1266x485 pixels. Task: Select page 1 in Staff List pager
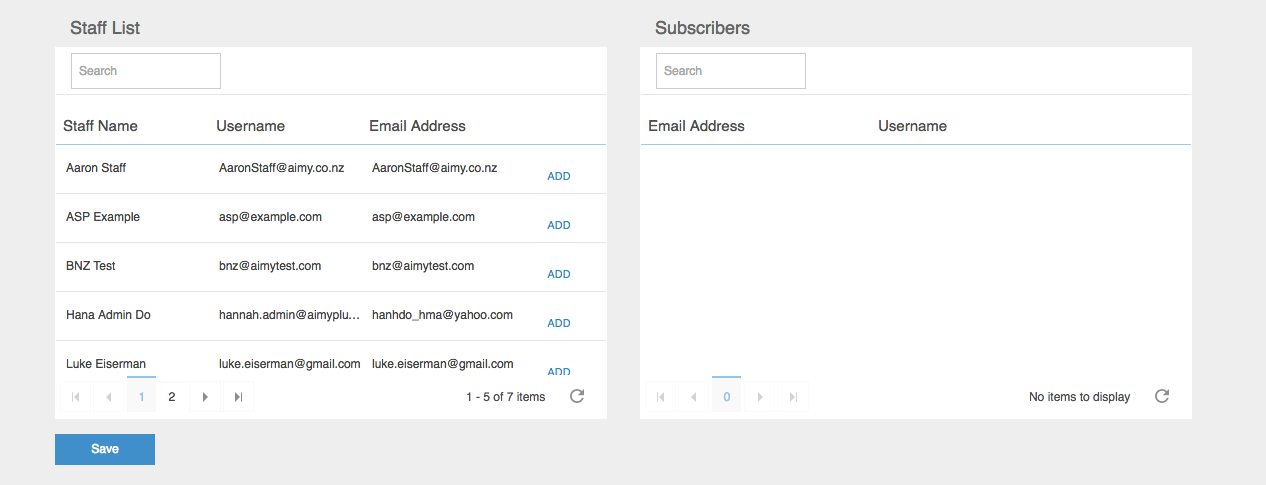pyautogui.click(x=142, y=397)
